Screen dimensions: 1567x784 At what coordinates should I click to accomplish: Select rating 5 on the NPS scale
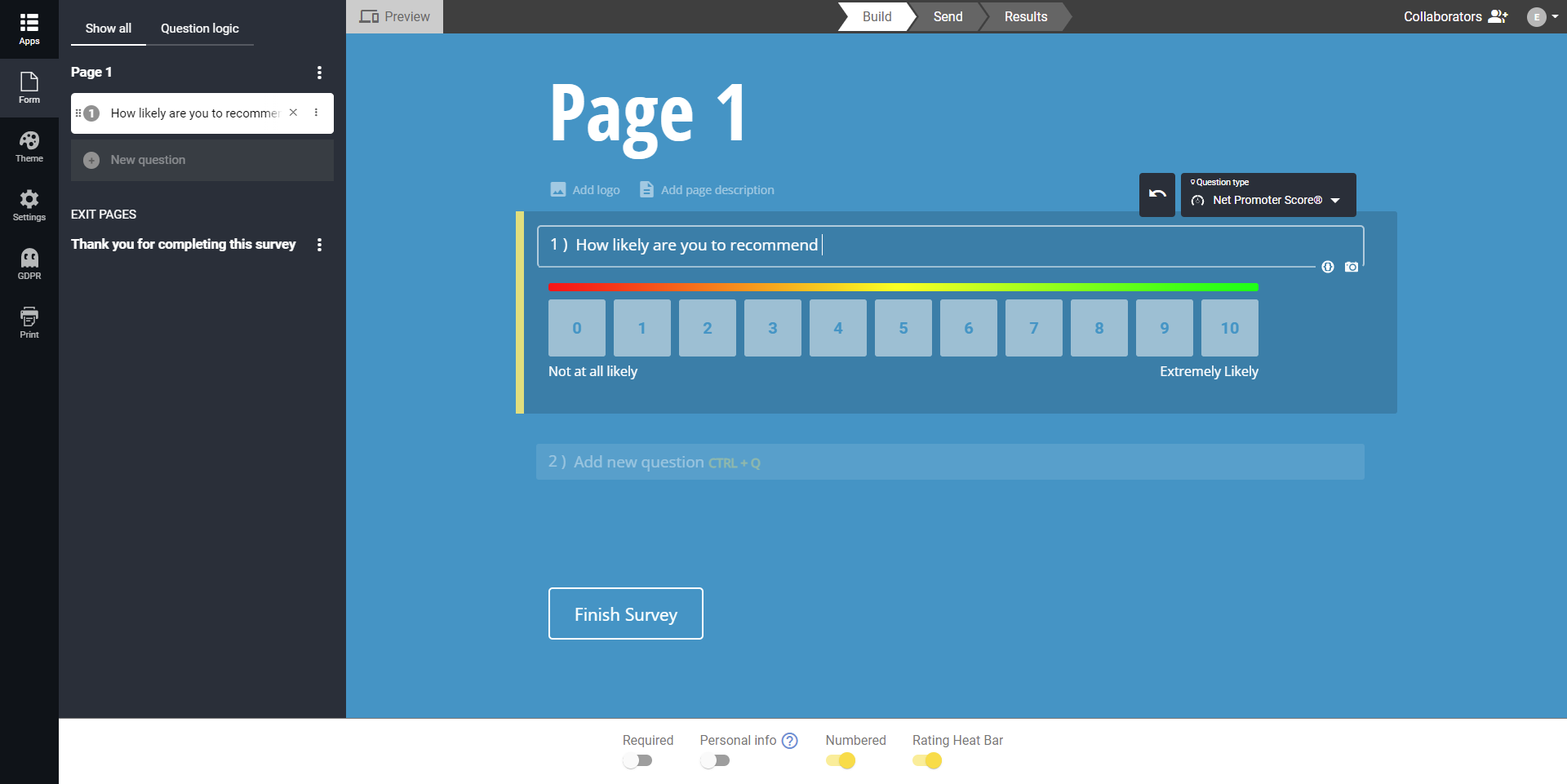coord(903,328)
